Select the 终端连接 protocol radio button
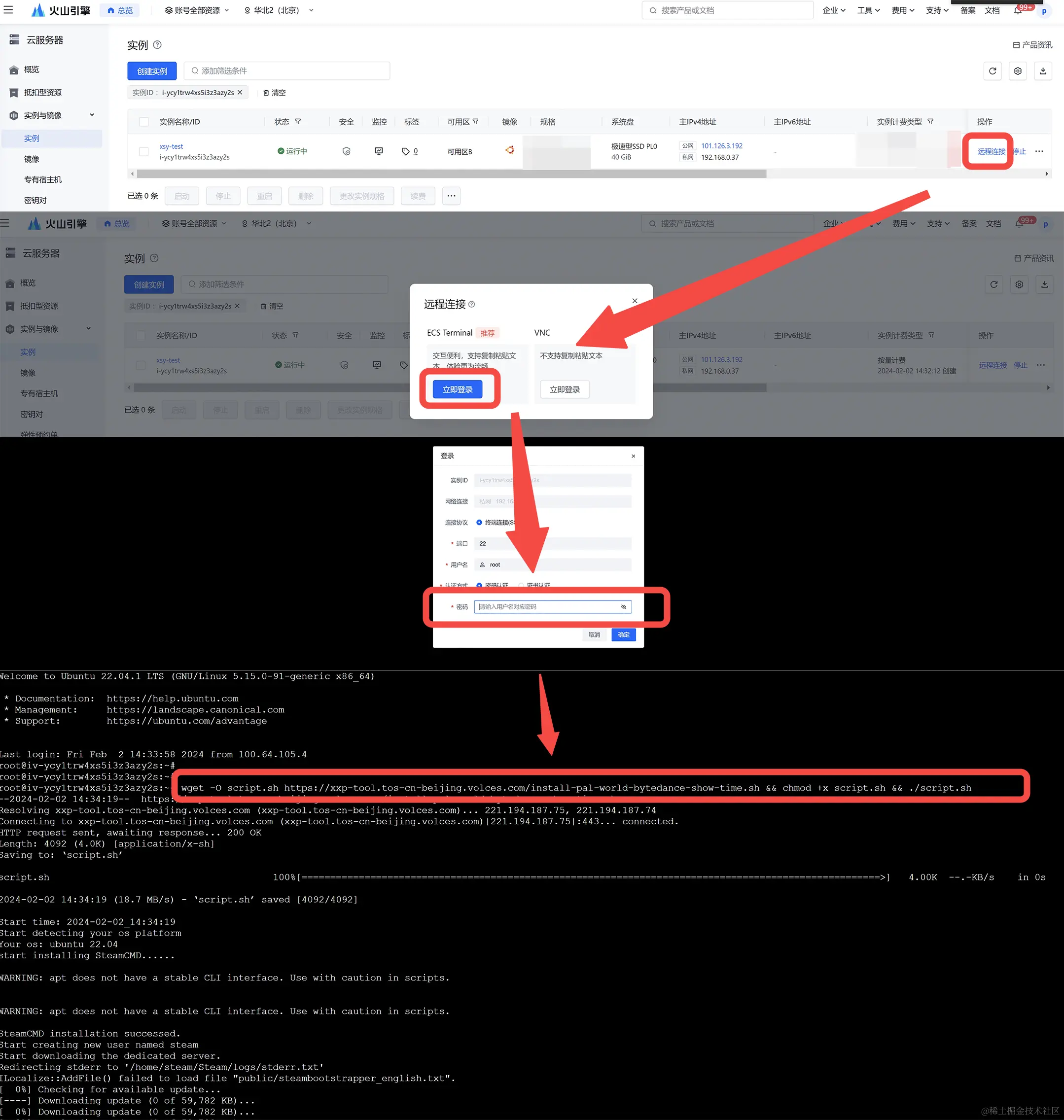Viewport: 1064px width, 1120px height. (479, 522)
